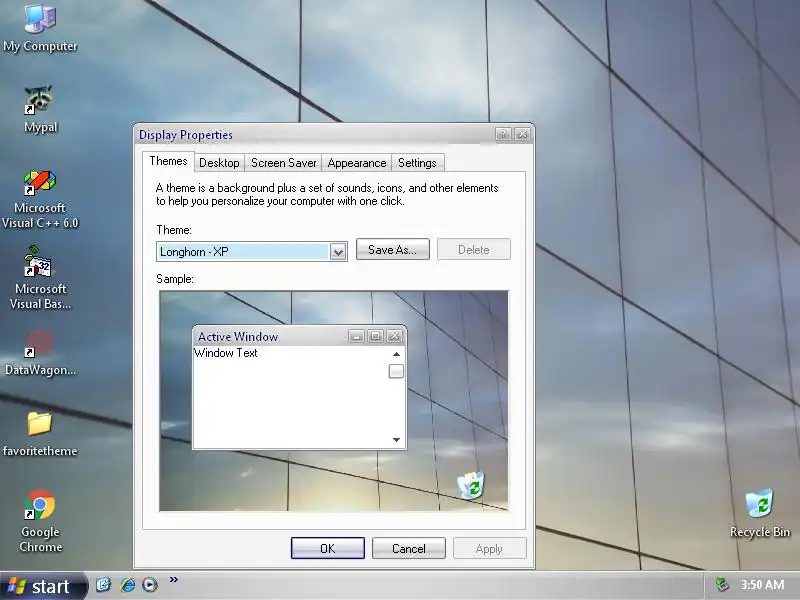
Task: Launch Internet Explorer from quick launch
Action: pos(128,584)
